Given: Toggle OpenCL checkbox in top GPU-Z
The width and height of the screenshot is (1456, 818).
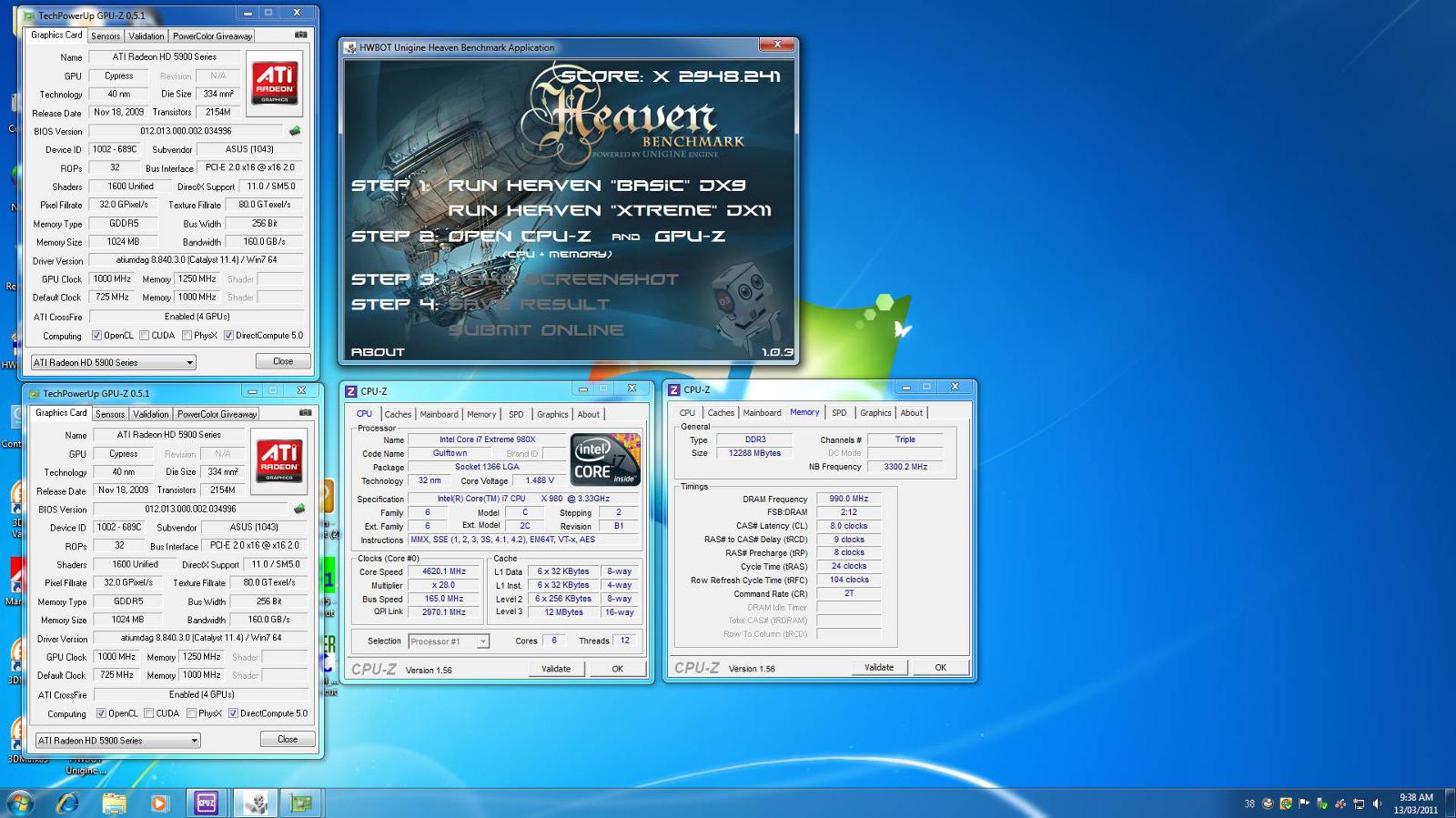Looking at the screenshot, I should 96,336.
